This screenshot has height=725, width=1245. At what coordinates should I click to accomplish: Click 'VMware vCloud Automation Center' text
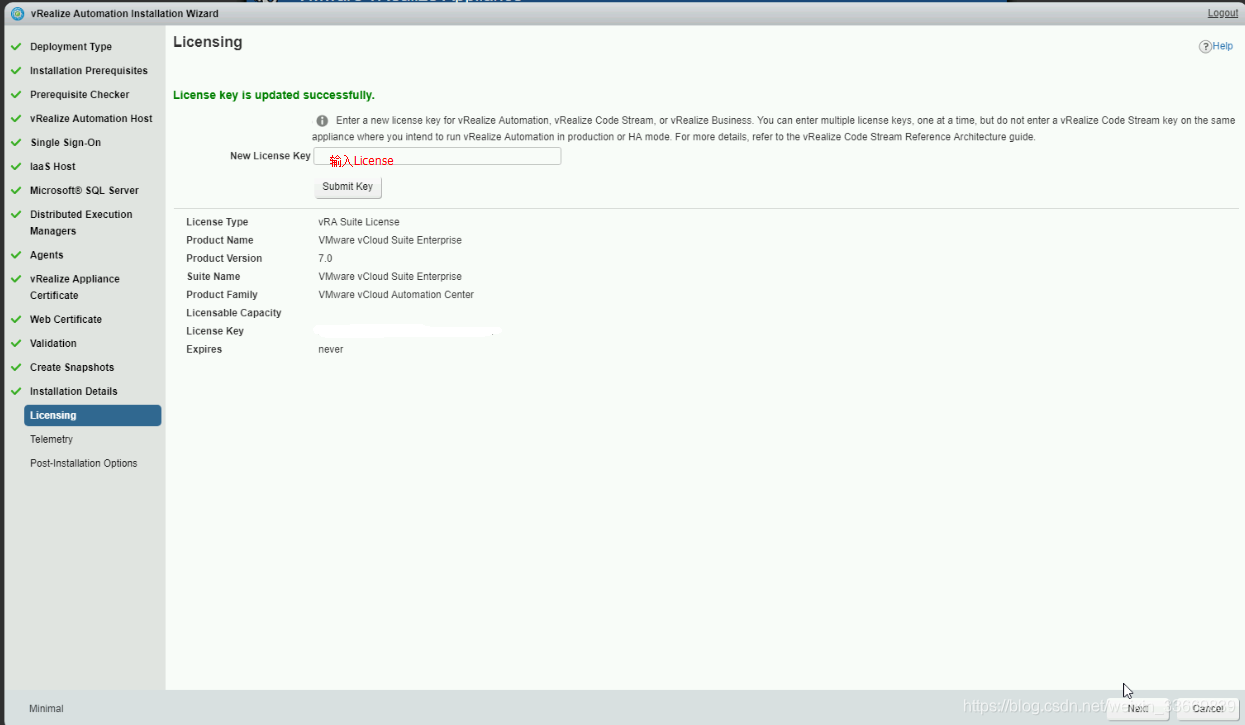point(396,295)
